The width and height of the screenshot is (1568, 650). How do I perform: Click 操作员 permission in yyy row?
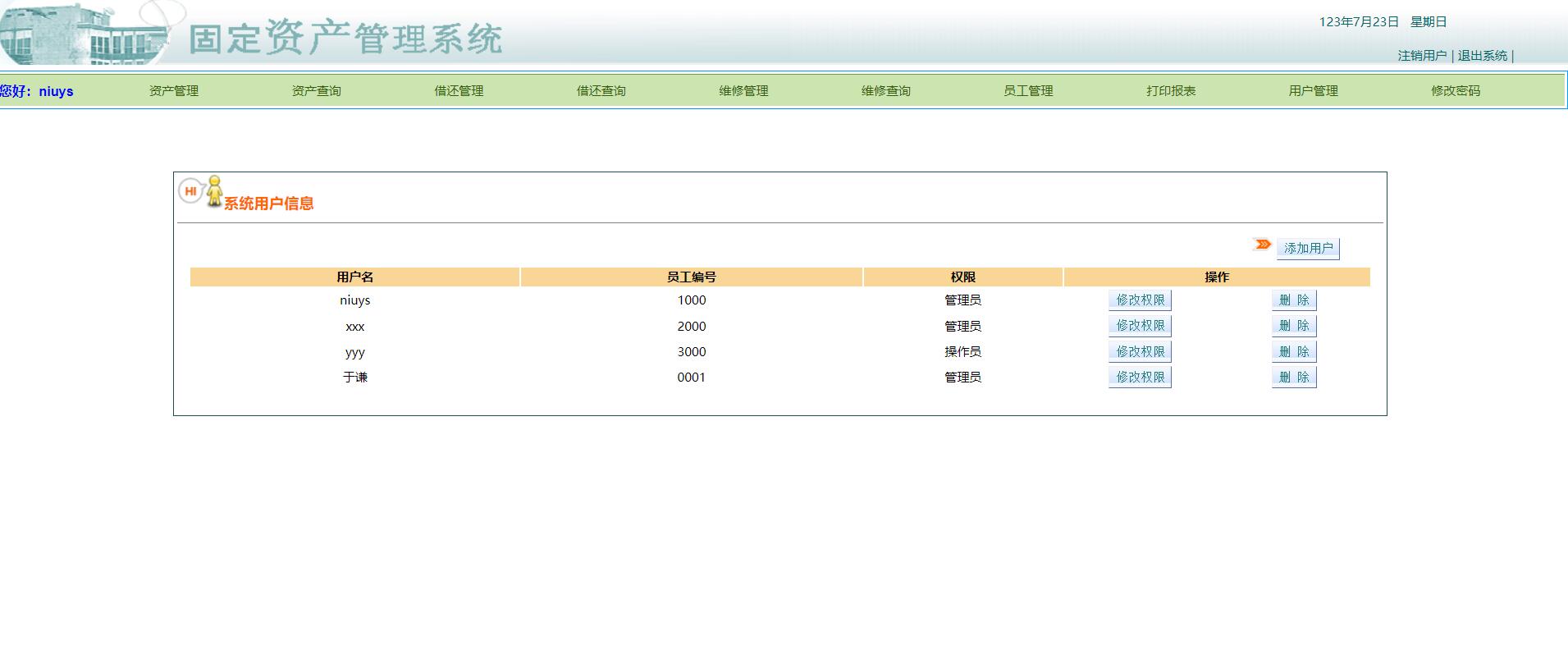click(962, 352)
